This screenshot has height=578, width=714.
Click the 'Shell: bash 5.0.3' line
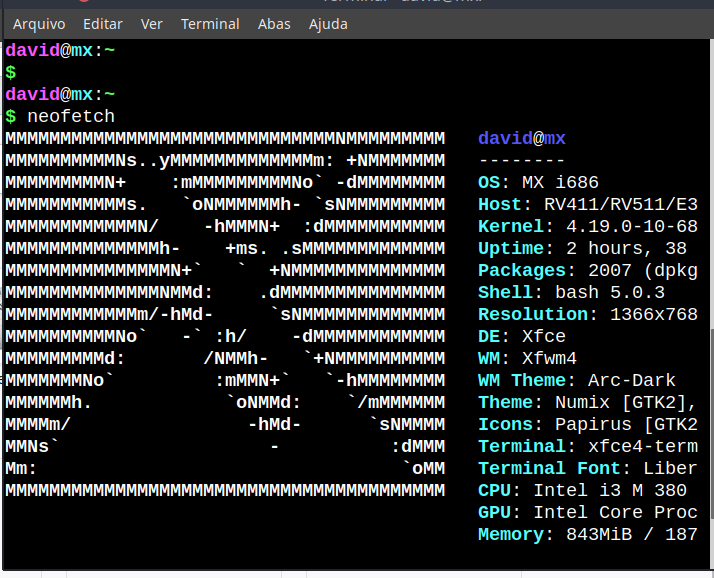tap(571, 292)
